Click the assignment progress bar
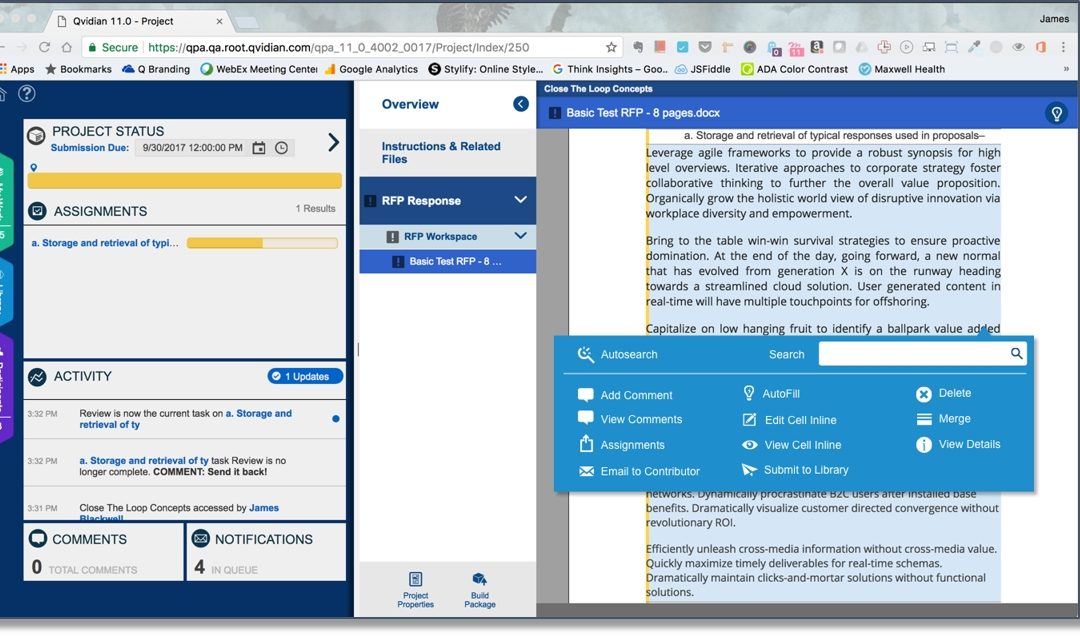This screenshot has width=1080, height=637. [x=262, y=243]
